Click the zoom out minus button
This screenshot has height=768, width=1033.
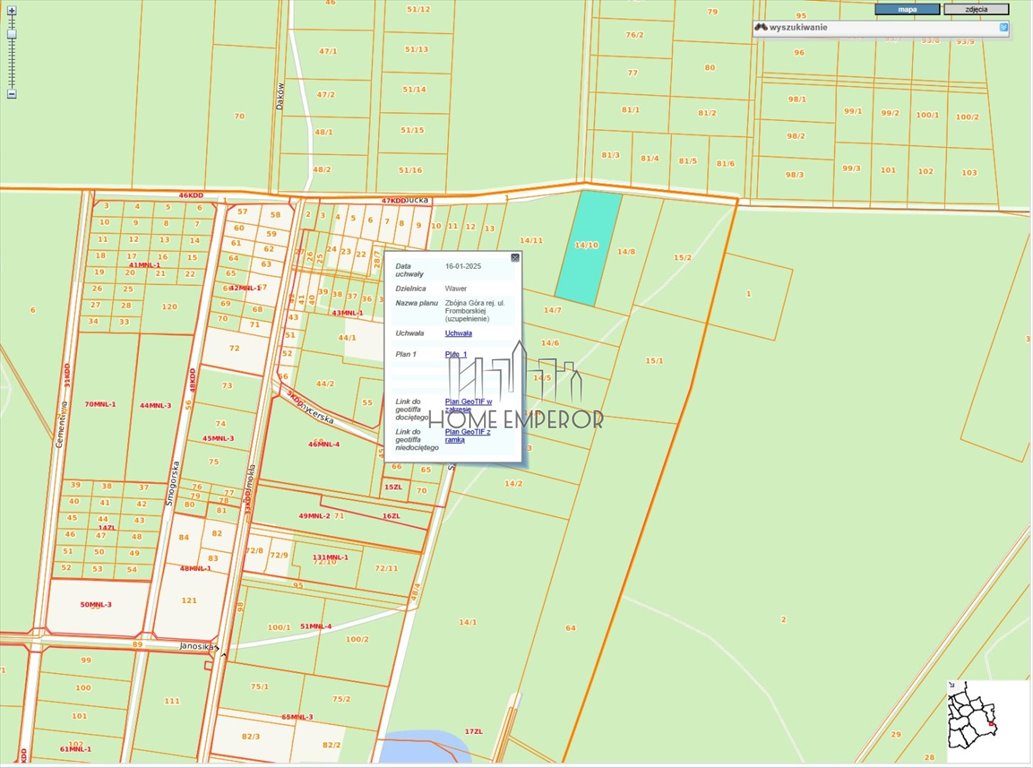pyautogui.click(x=11, y=94)
